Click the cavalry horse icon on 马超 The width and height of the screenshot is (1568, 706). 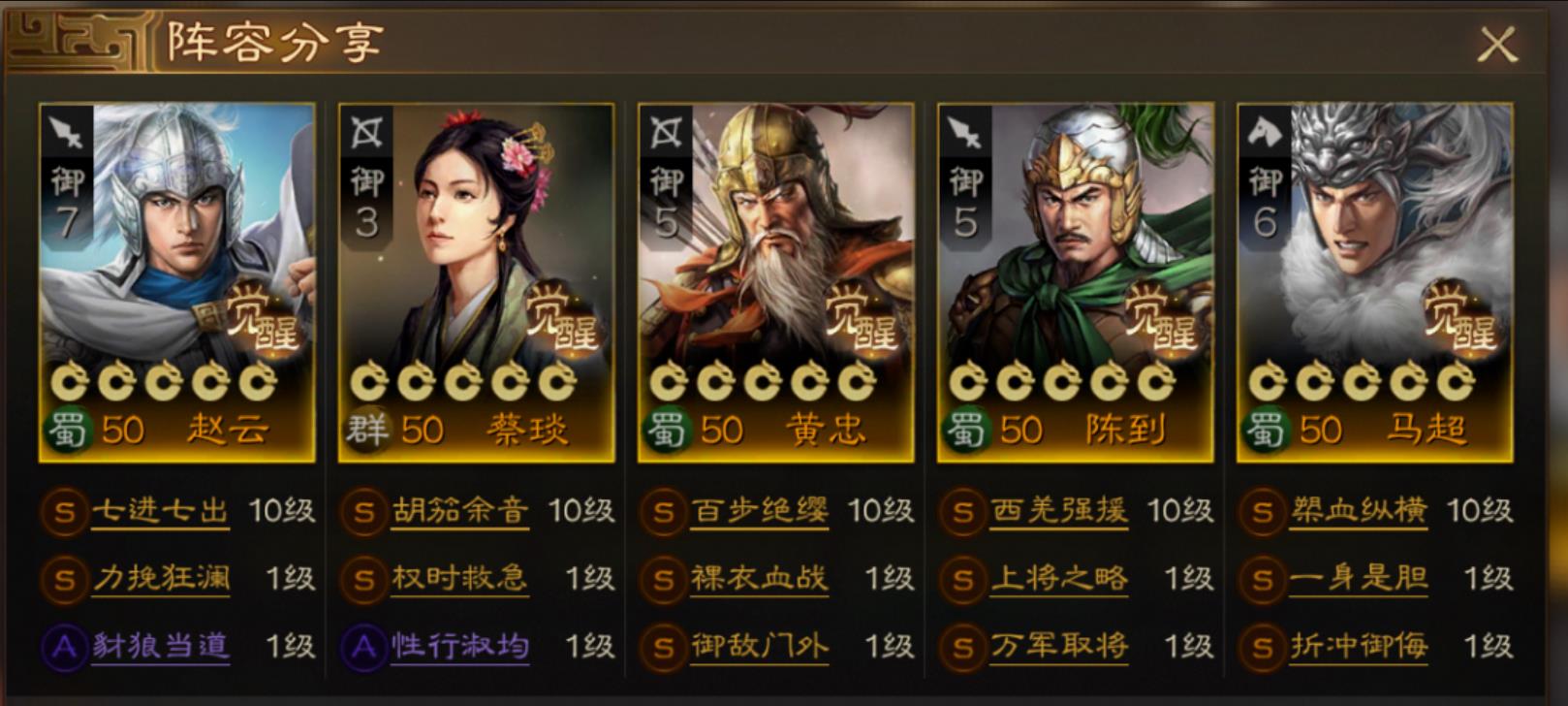point(1264,130)
